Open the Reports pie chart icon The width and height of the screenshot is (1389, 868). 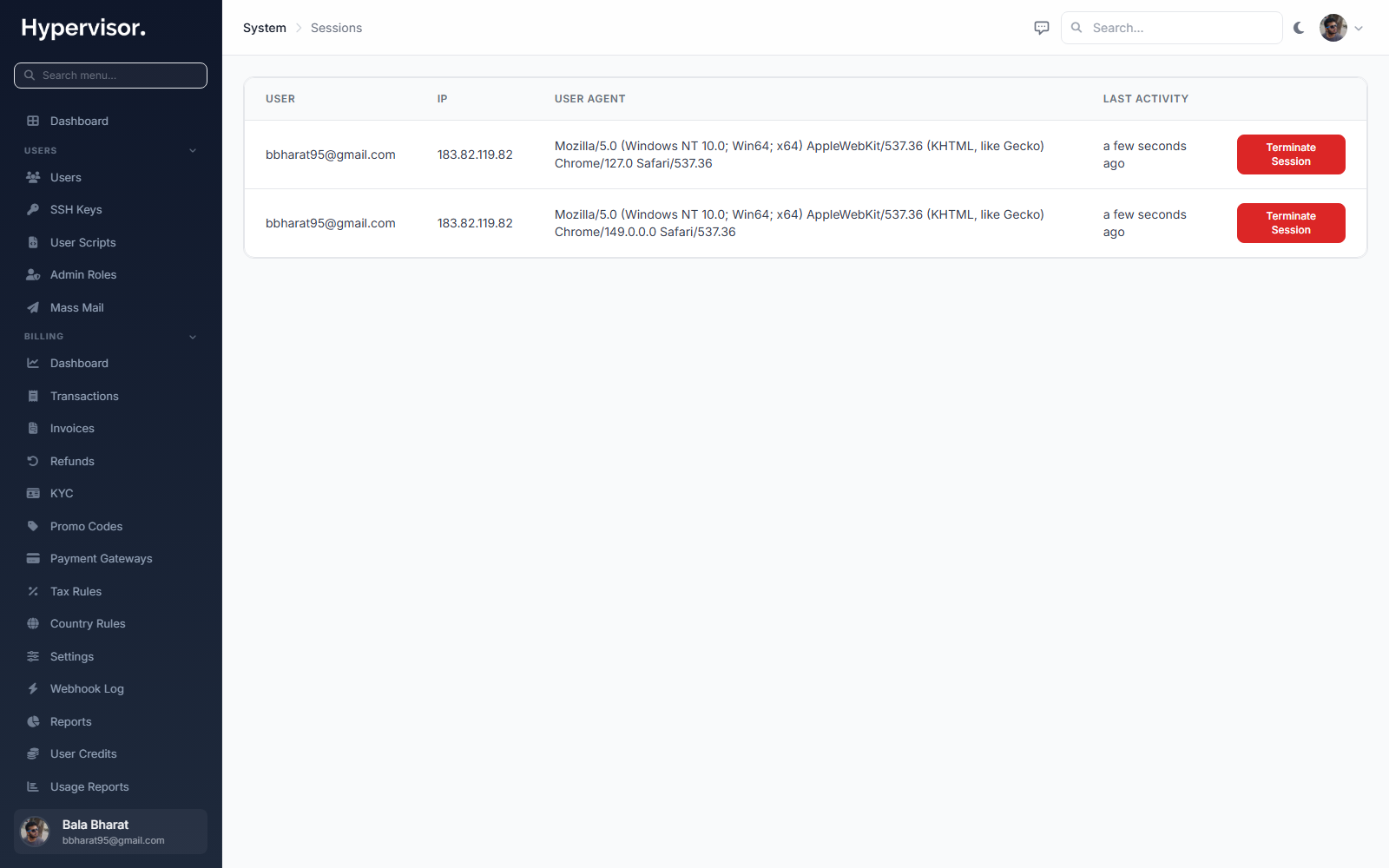tap(33, 721)
